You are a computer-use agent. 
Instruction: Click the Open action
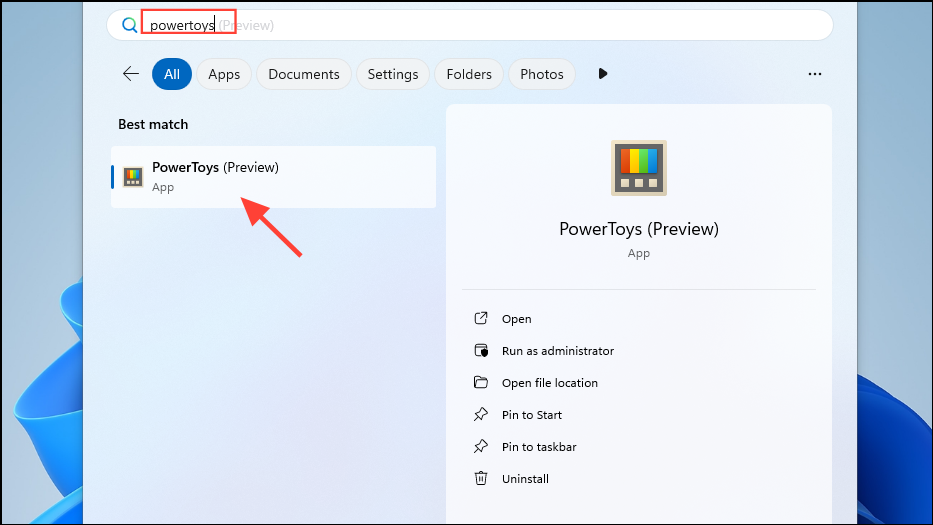[x=516, y=319]
